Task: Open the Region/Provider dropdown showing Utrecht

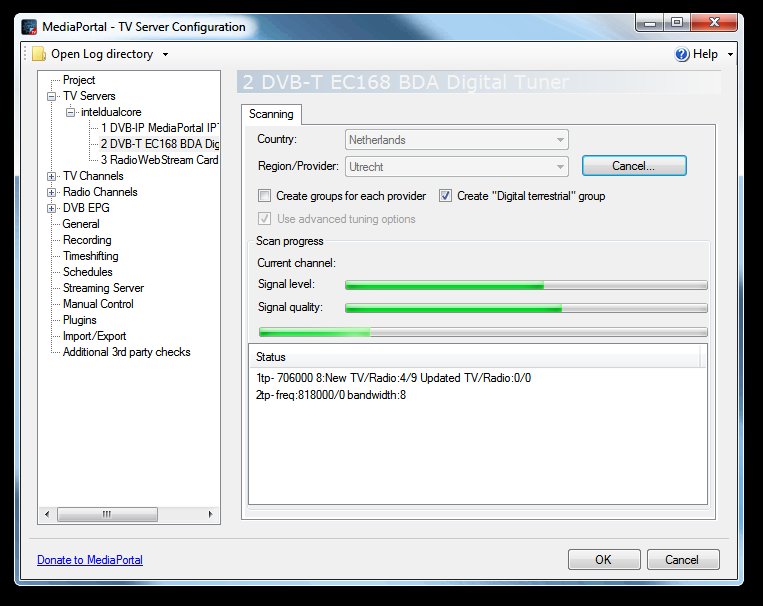Action: pyautogui.click(x=456, y=166)
